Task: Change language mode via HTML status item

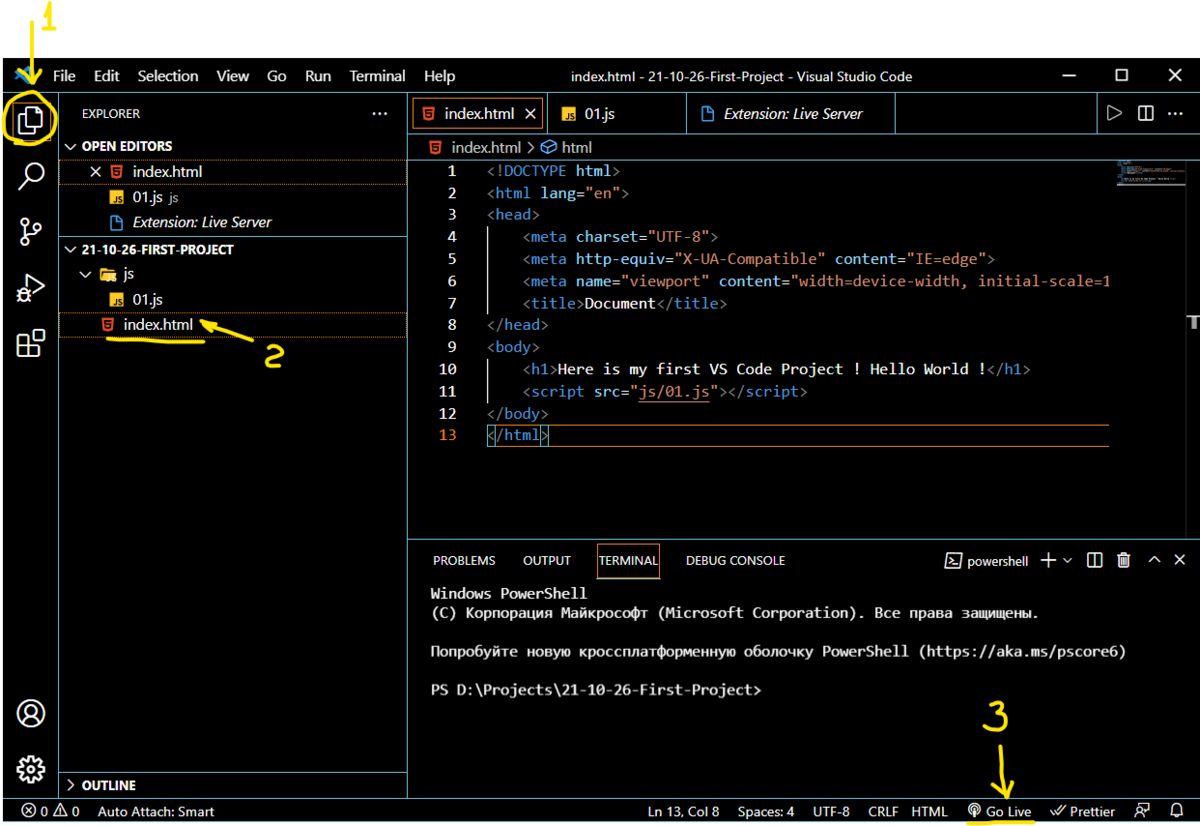Action: click(929, 811)
